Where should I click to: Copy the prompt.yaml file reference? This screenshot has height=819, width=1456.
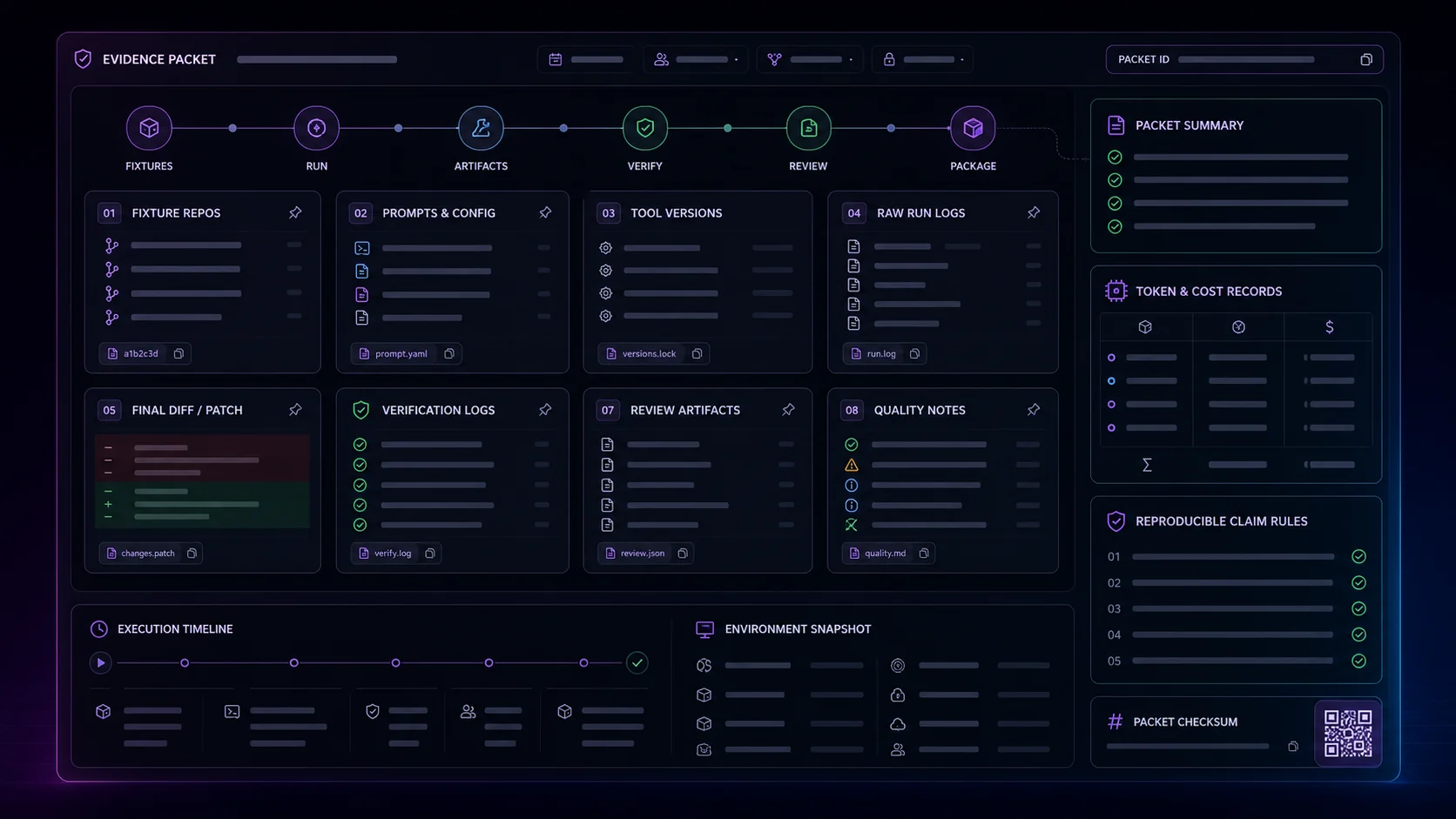pyautogui.click(x=449, y=353)
